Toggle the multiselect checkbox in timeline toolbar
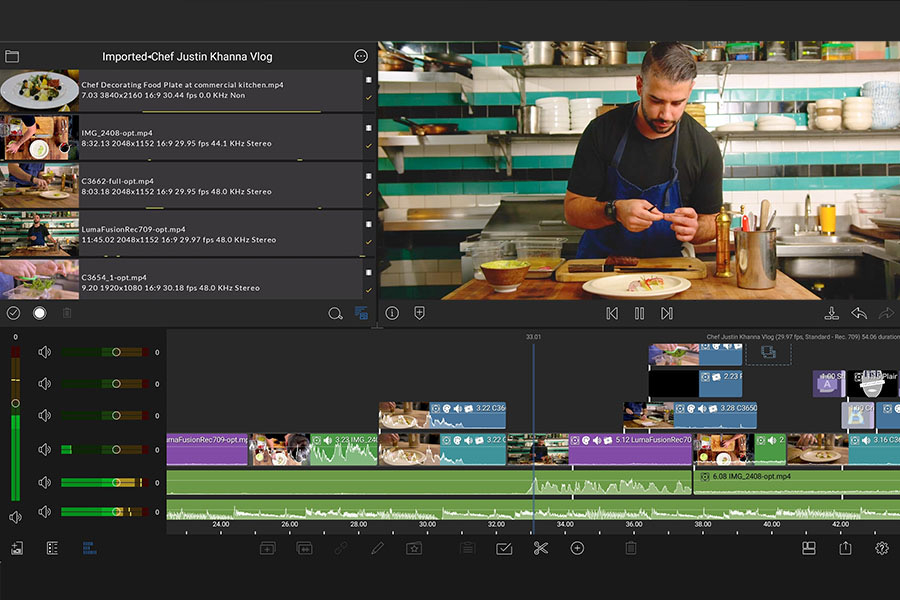Screen dimensions: 900x600 point(504,548)
